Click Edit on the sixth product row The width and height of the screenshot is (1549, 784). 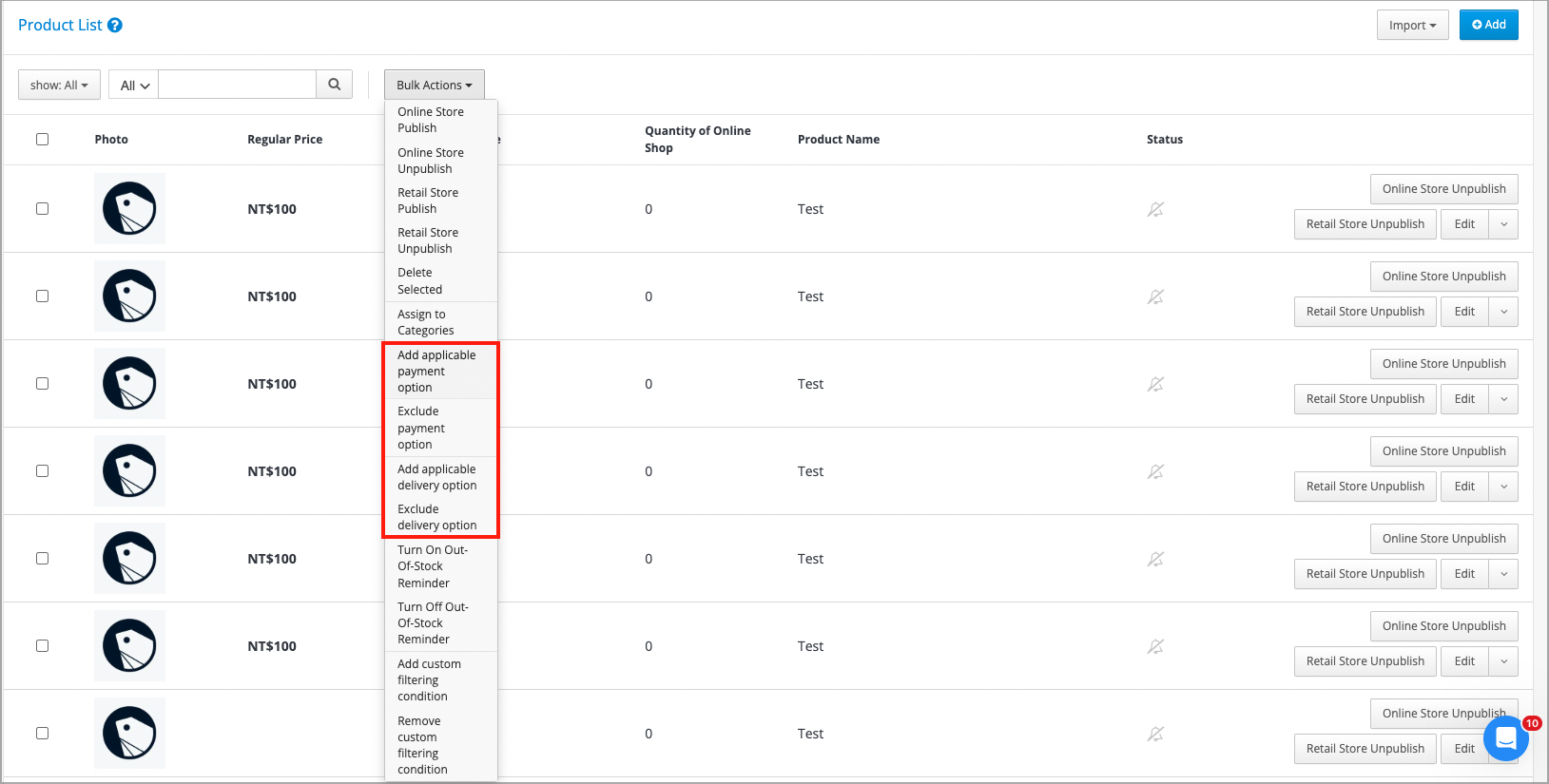1464,661
